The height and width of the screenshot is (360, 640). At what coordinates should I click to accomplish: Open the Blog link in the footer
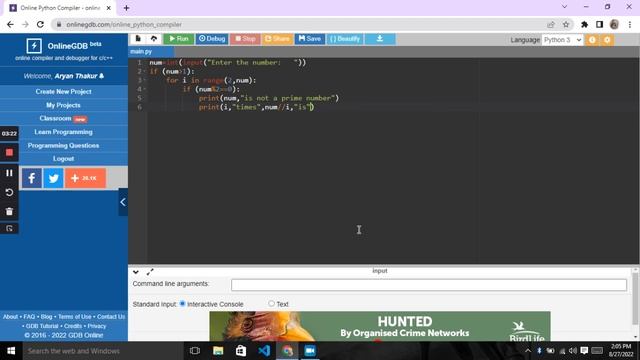click(47, 317)
